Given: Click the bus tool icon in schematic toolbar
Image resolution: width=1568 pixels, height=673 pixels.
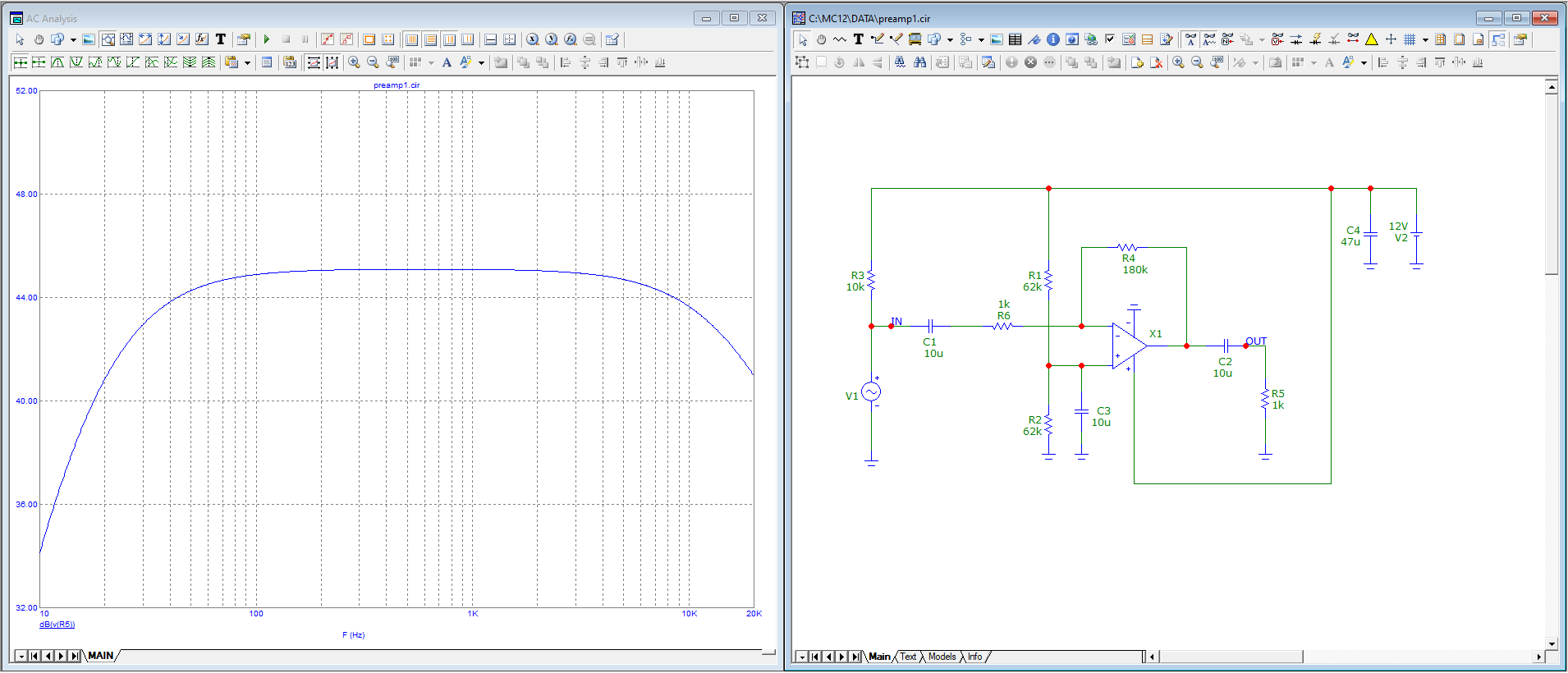Looking at the screenshot, I should coord(915,39).
